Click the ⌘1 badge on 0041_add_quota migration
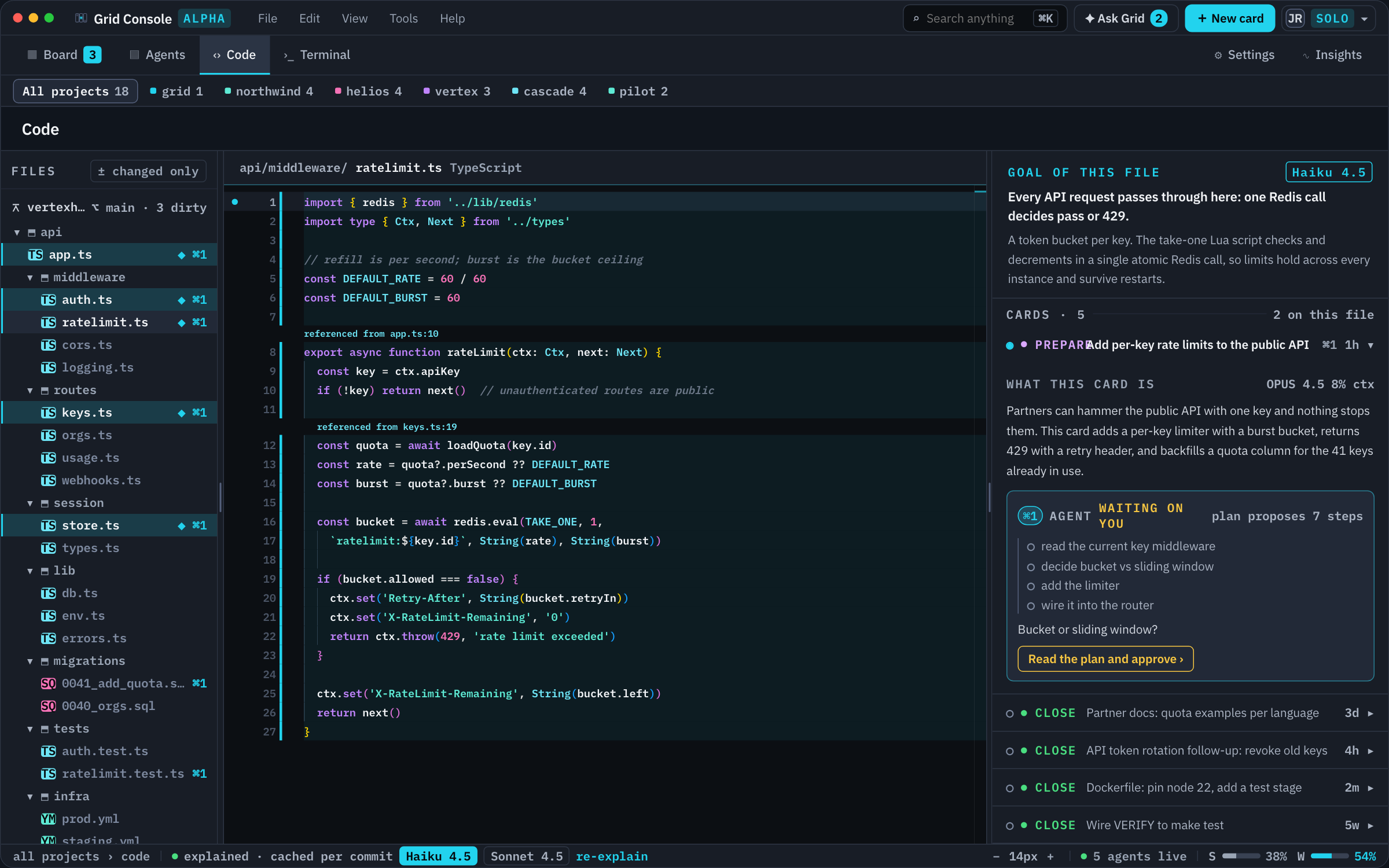Screen dimensions: 1389x868 click(x=199, y=683)
